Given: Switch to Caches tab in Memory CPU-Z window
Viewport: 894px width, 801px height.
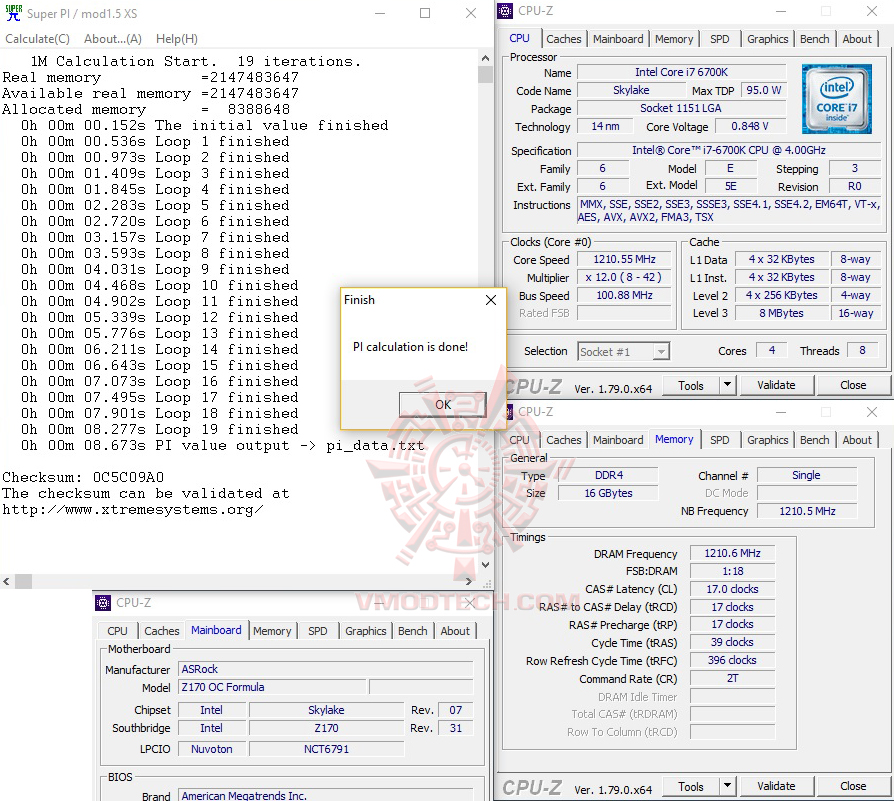Looking at the screenshot, I should (564, 440).
